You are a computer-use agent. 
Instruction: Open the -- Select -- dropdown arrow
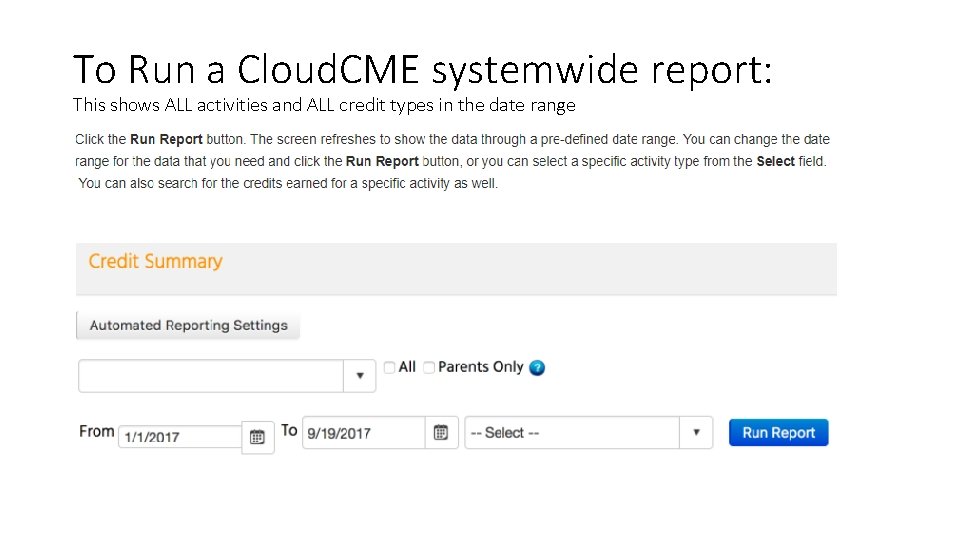click(696, 433)
